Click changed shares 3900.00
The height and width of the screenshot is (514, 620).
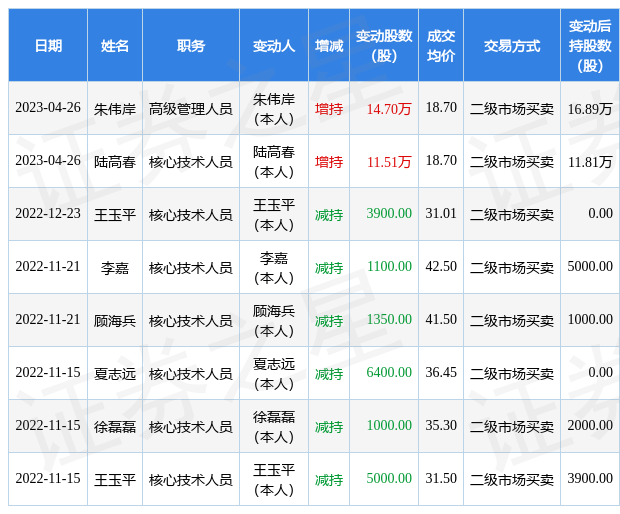click(389, 214)
